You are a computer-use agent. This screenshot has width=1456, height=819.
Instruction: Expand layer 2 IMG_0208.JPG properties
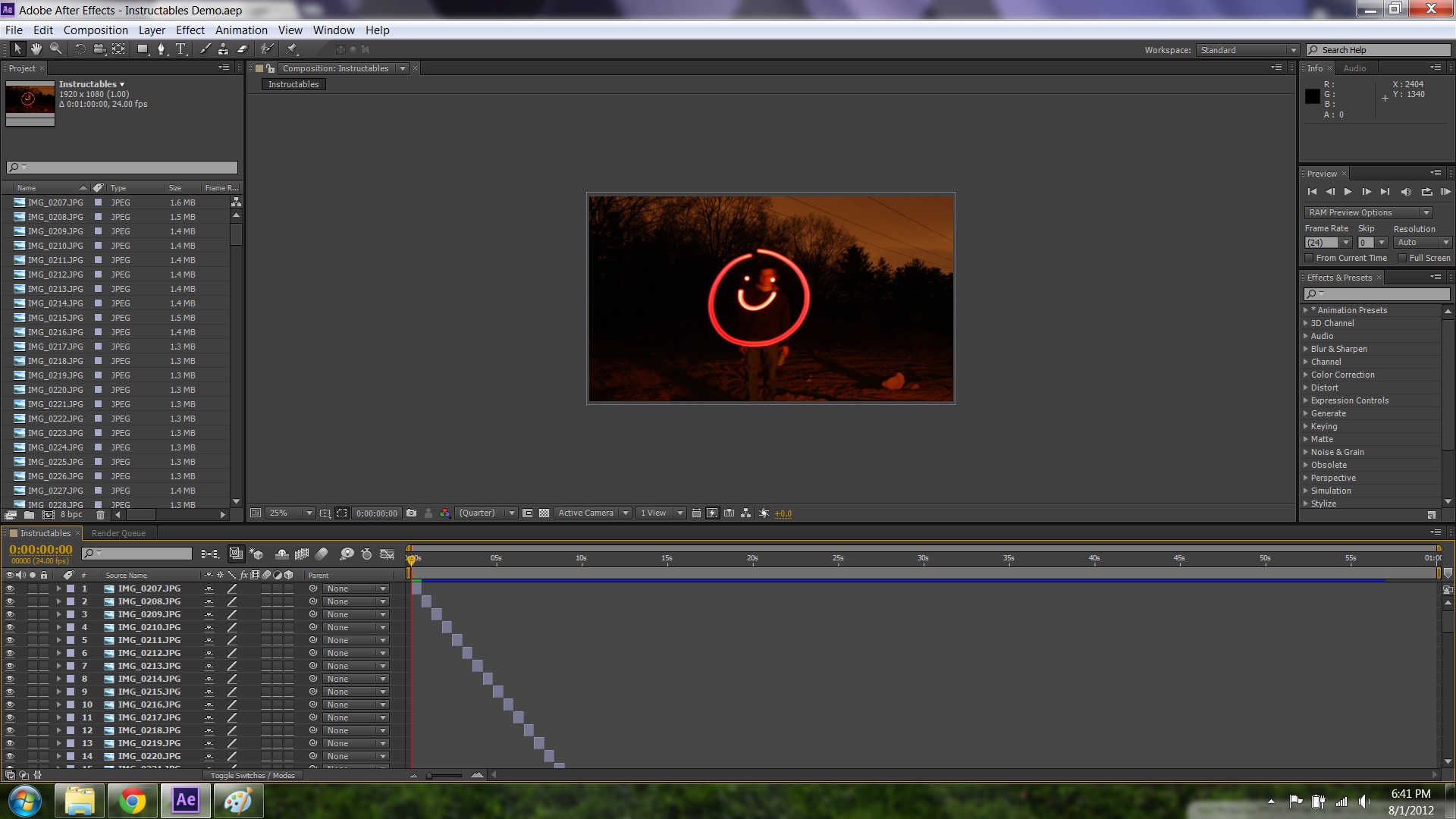[58, 601]
